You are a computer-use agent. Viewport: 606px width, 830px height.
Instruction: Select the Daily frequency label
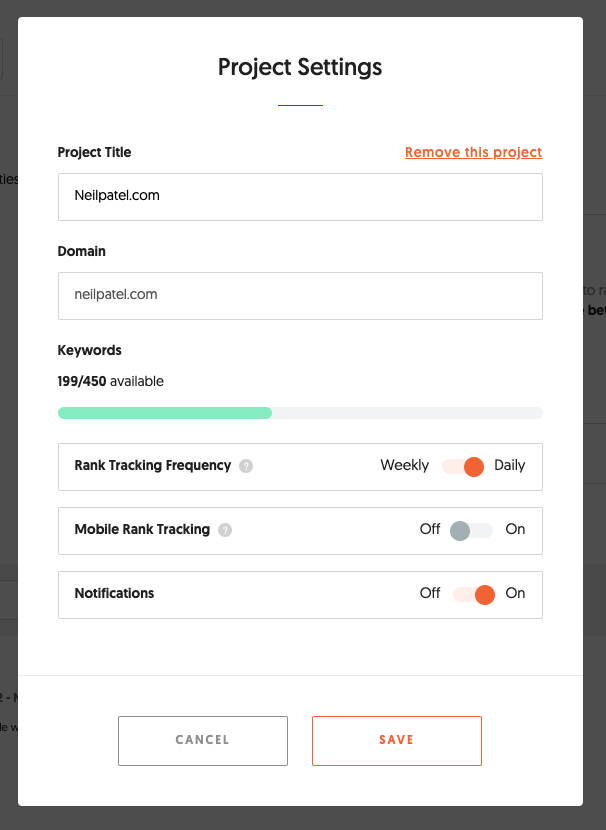[x=509, y=465]
